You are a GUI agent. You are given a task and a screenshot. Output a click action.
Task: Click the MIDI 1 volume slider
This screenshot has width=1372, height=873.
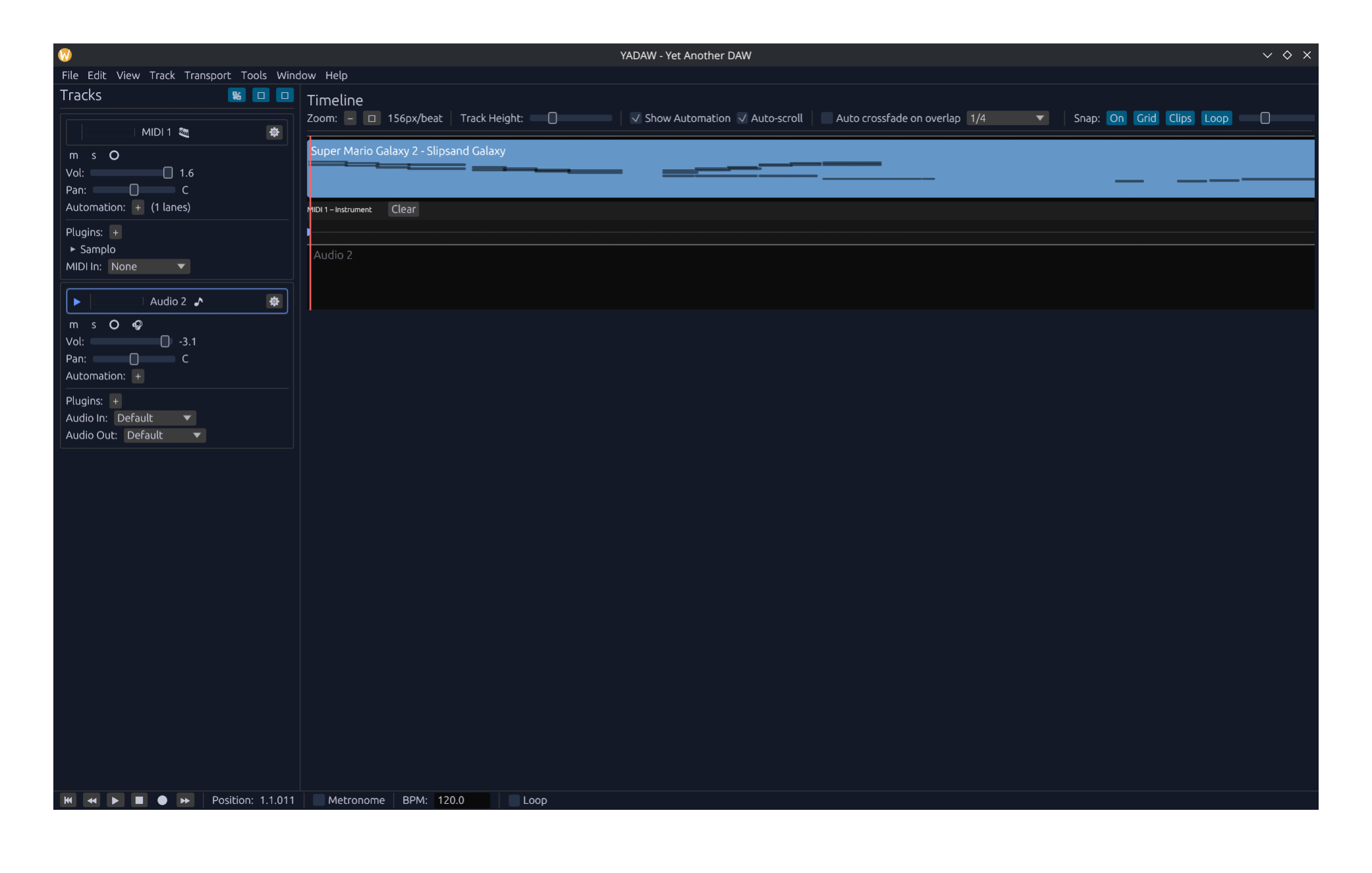click(x=132, y=173)
